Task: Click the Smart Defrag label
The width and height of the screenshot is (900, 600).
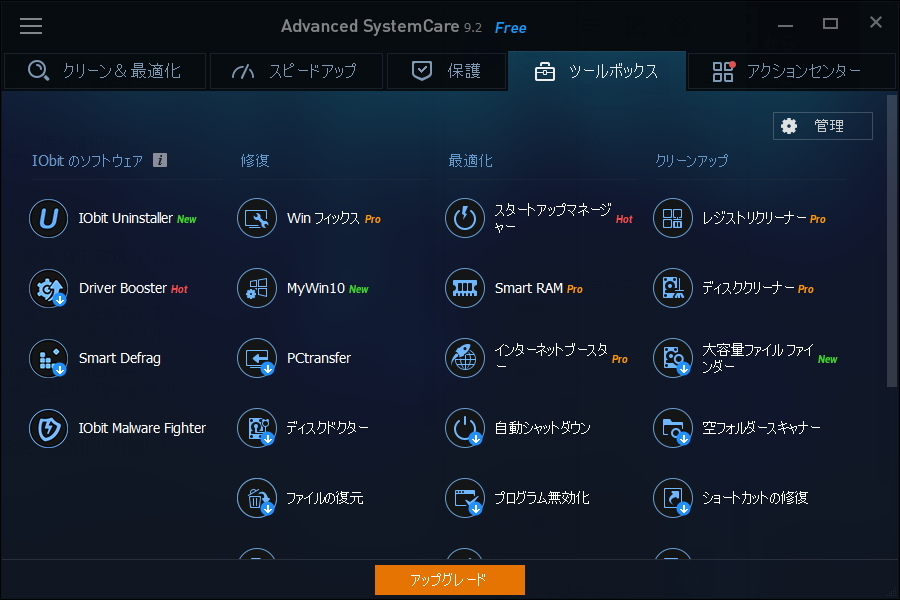Action: pos(119,358)
